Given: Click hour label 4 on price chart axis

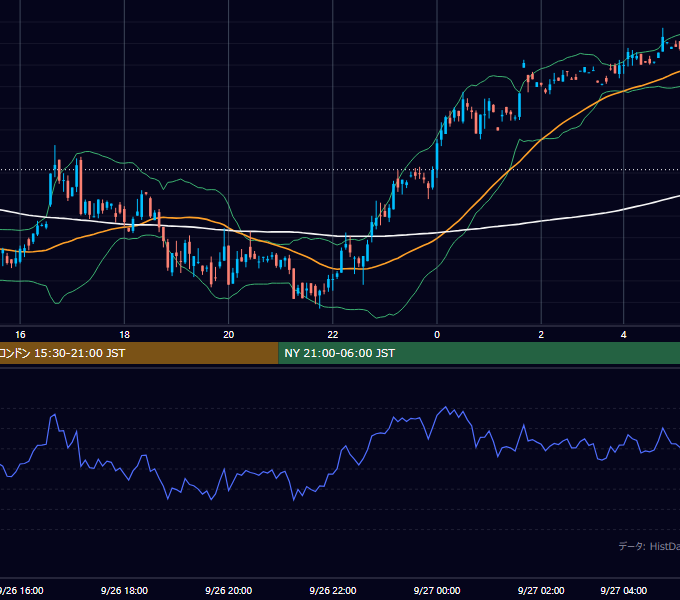Looking at the screenshot, I should point(623,335).
